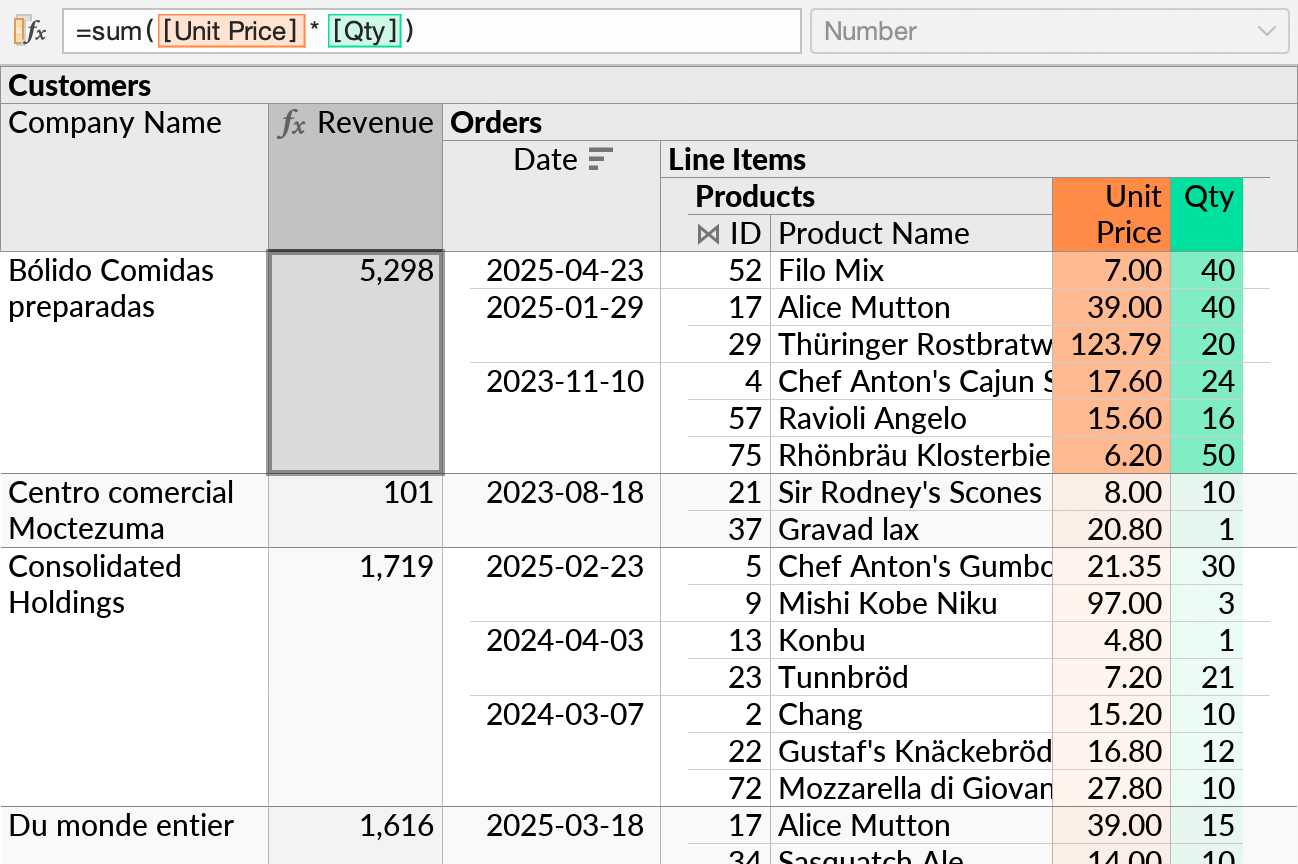Select the [Qty] field token in the formula
The image size is (1298, 864).
click(366, 30)
